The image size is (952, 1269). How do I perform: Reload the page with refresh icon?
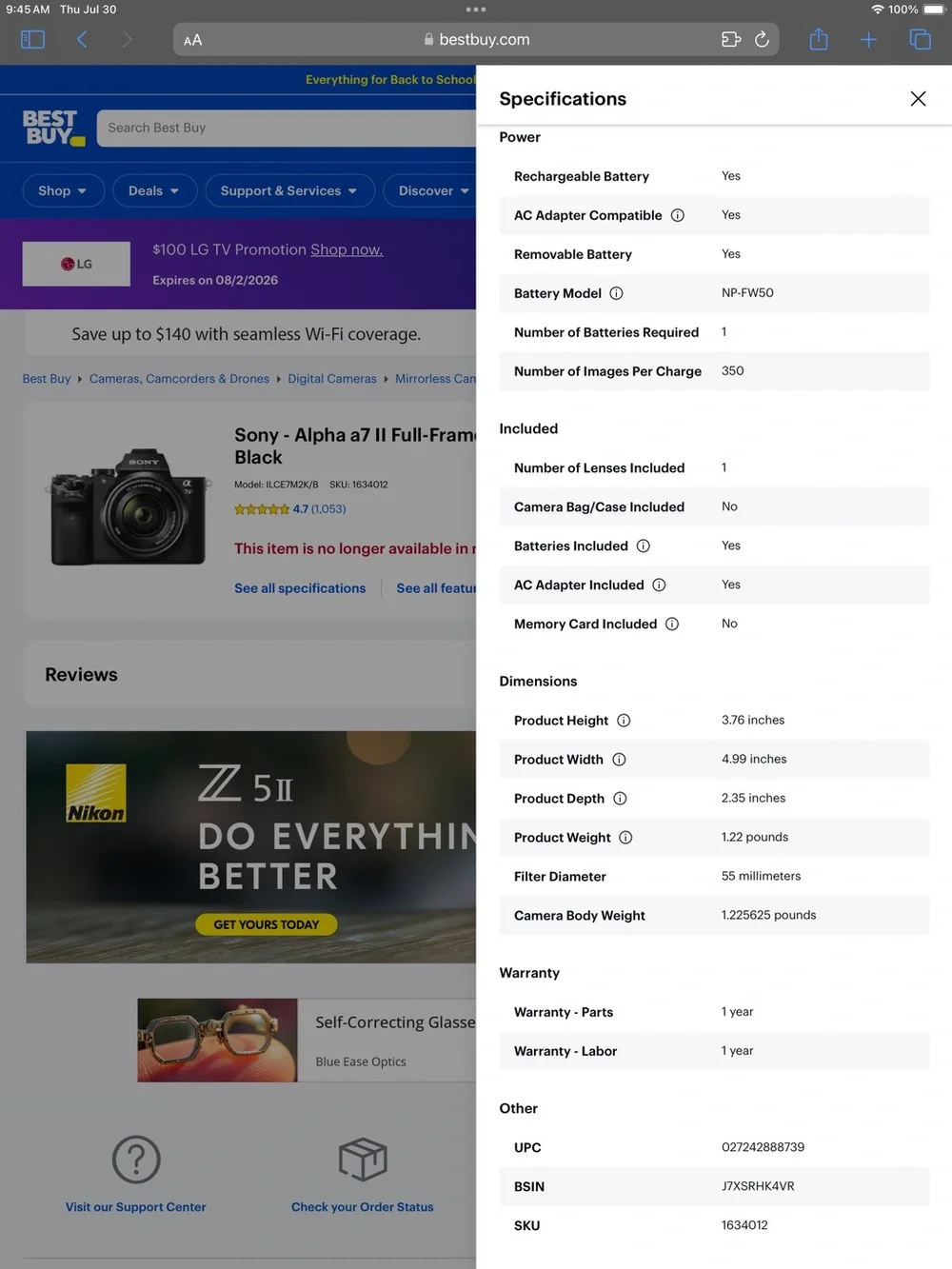click(762, 39)
